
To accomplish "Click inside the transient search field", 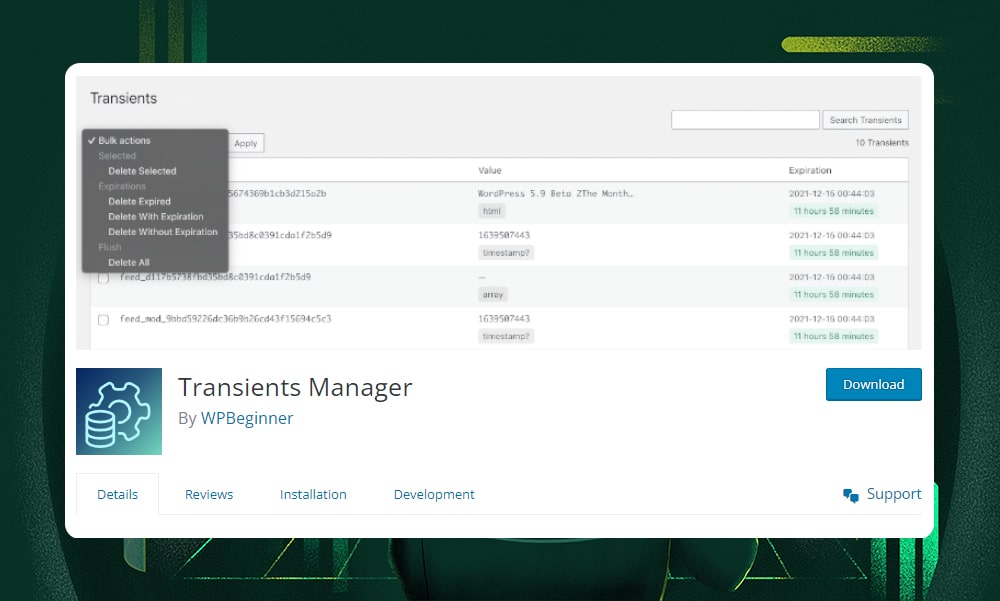I will [744, 119].
